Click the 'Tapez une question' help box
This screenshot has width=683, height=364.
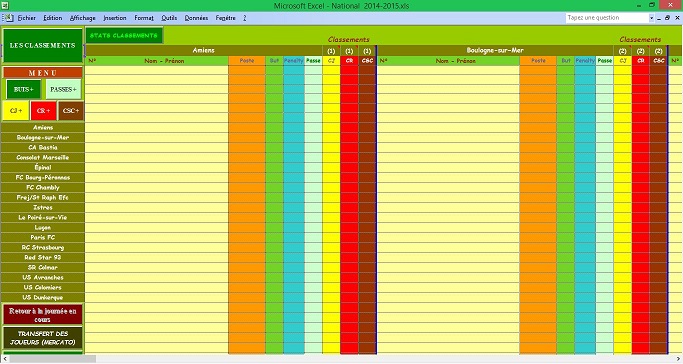(x=607, y=18)
